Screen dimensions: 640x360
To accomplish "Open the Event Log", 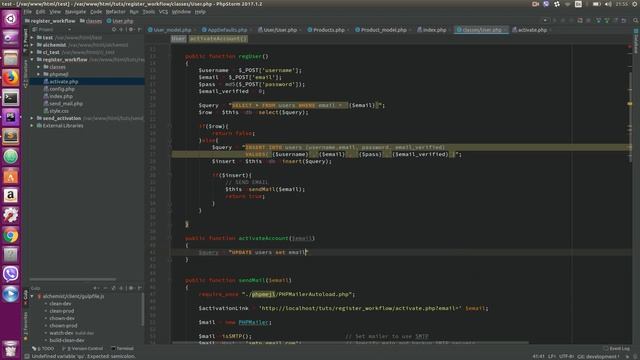I will point(617,349).
